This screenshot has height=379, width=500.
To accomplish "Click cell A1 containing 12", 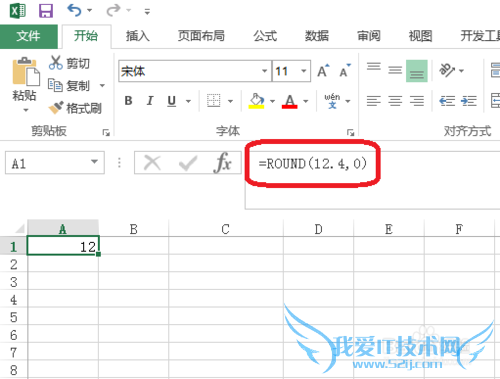I will (x=63, y=246).
